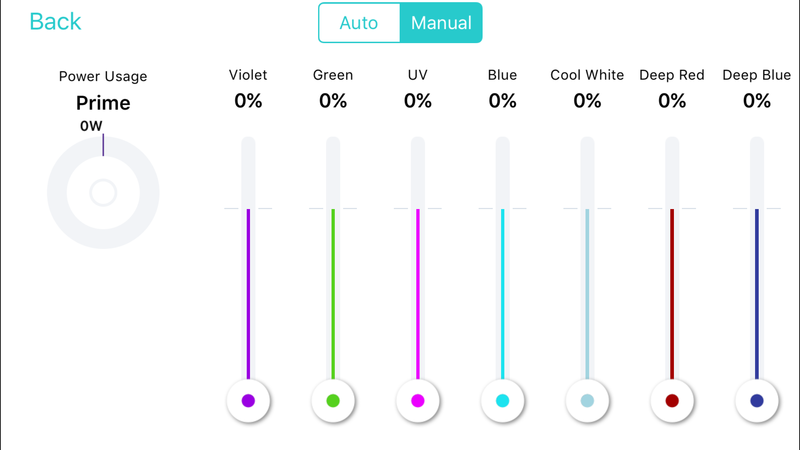Viewport: 800px width, 450px height.
Task: Click the Deep Blue slider knob
Action: [x=757, y=401]
